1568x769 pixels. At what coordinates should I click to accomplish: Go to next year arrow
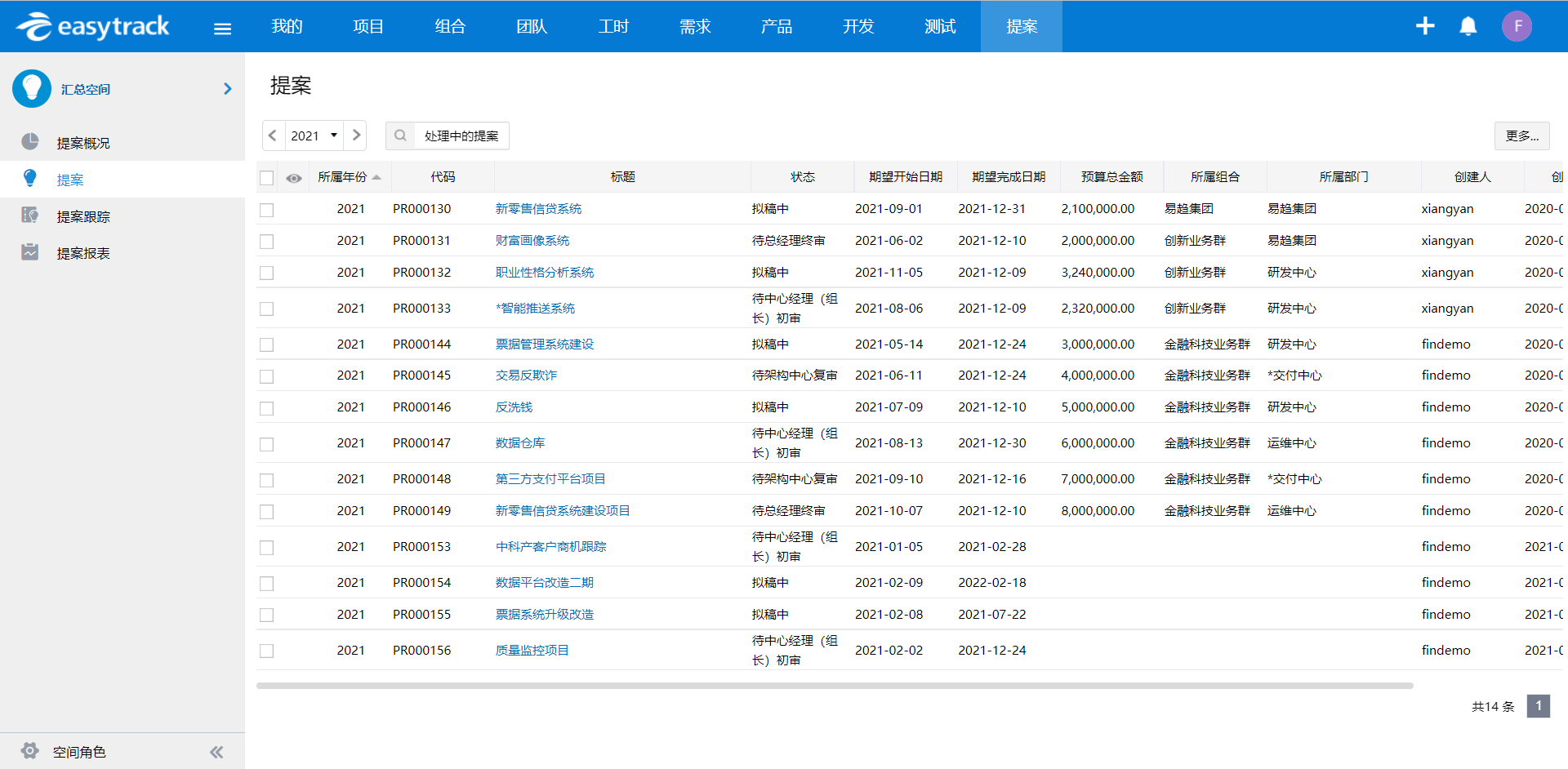pyautogui.click(x=356, y=136)
